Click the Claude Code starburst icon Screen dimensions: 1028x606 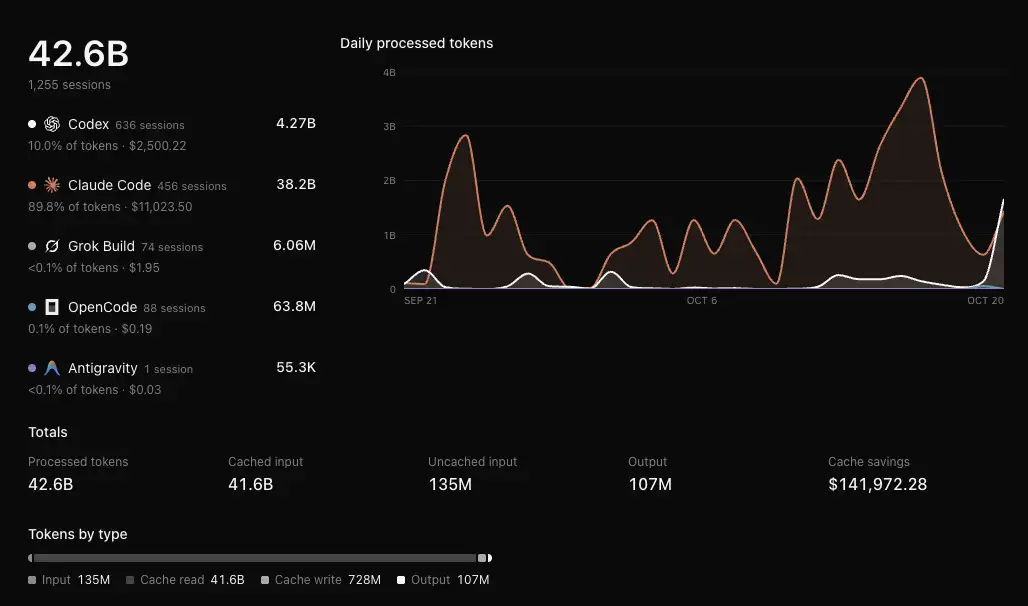(x=52, y=185)
